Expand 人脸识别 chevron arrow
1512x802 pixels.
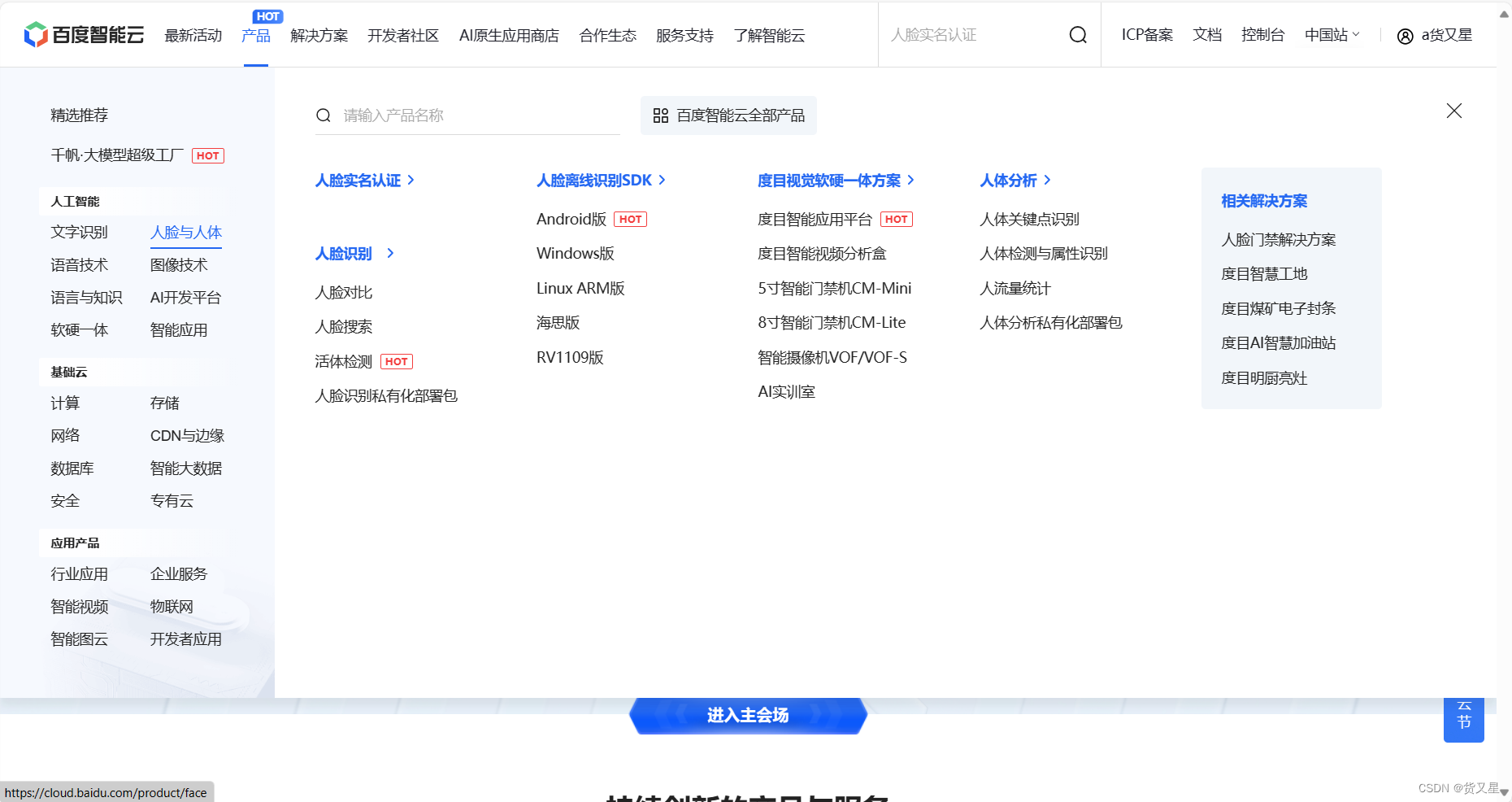[x=391, y=253]
